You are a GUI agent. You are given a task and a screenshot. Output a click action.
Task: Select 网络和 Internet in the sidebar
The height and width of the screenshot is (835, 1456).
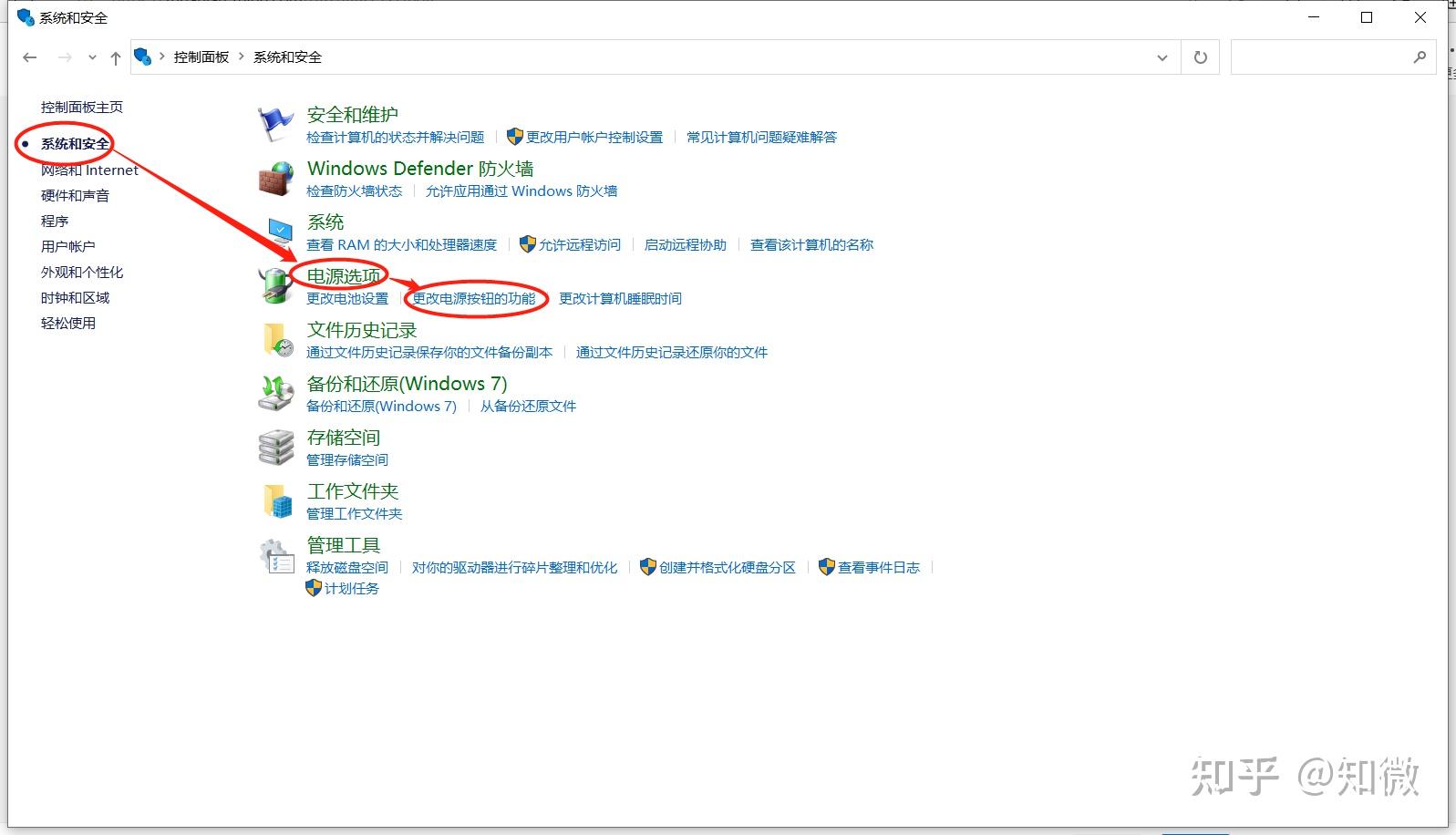(89, 170)
